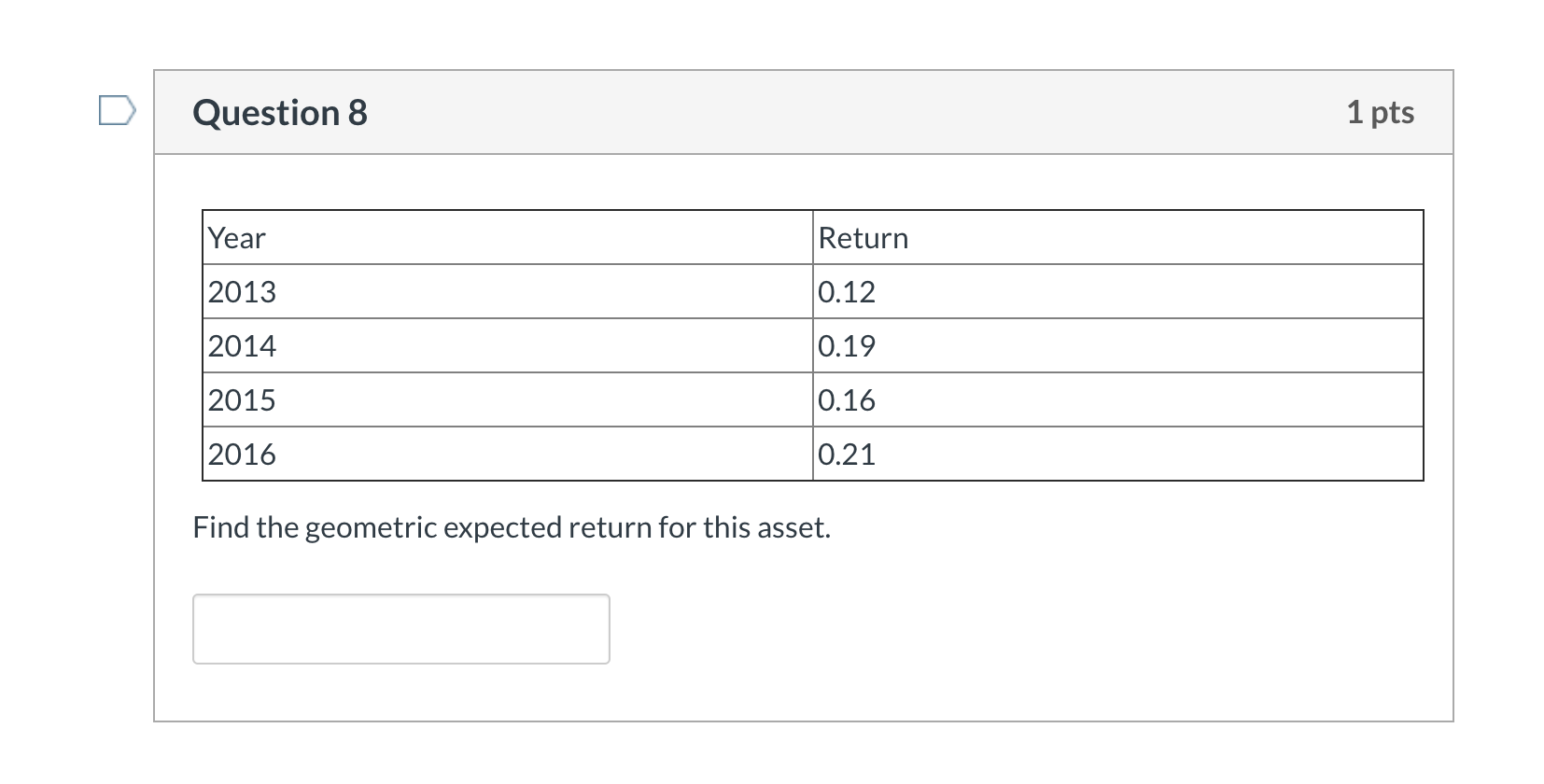Screen dimensions: 1544x784
Task: Click the geometric expected return question text
Action: click(x=512, y=526)
